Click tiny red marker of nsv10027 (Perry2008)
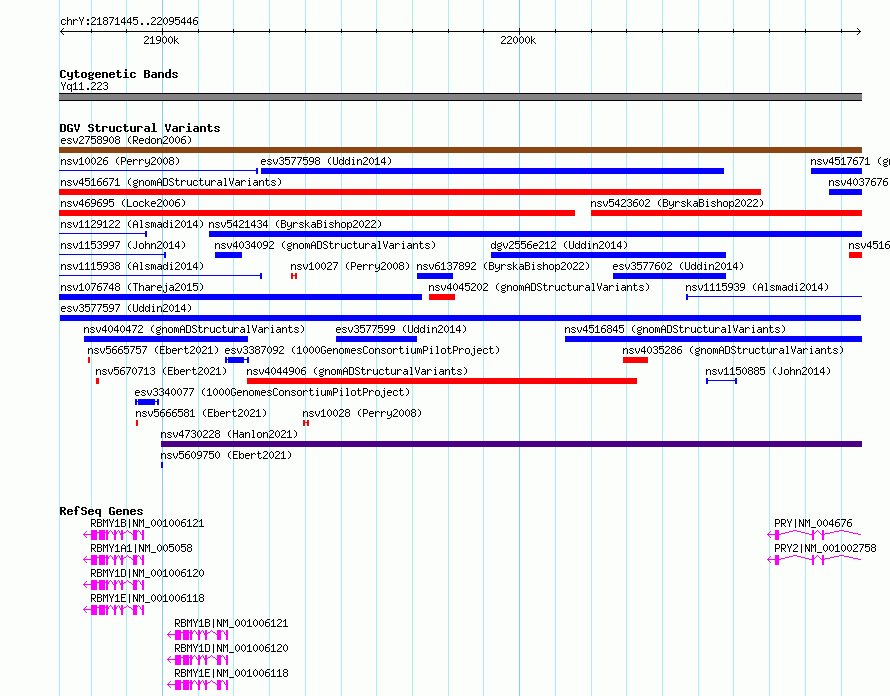This screenshot has width=890, height=696. click(294, 276)
